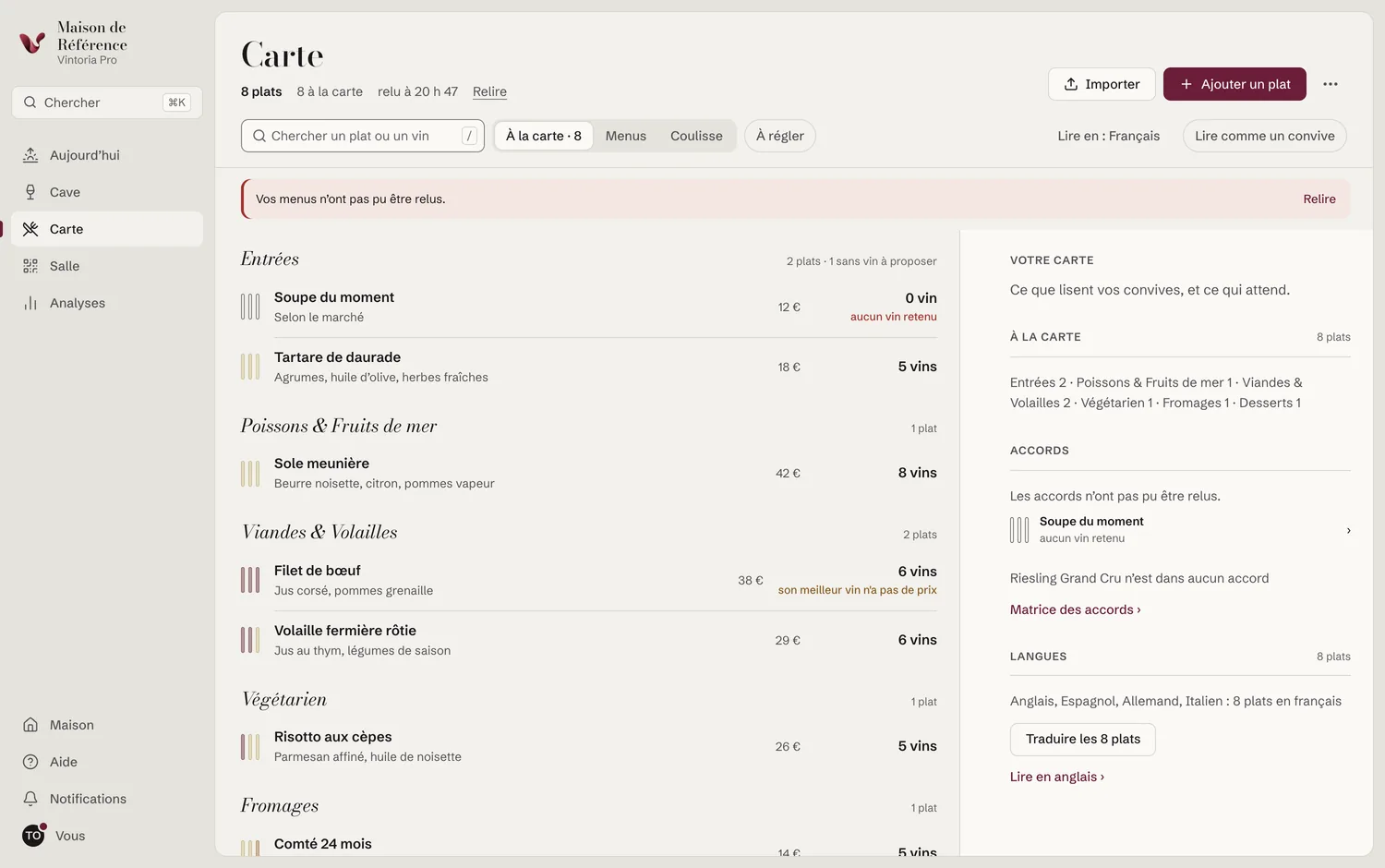The image size is (1385, 868).
Task: Click the TO user avatar
Action: tap(33, 836)
